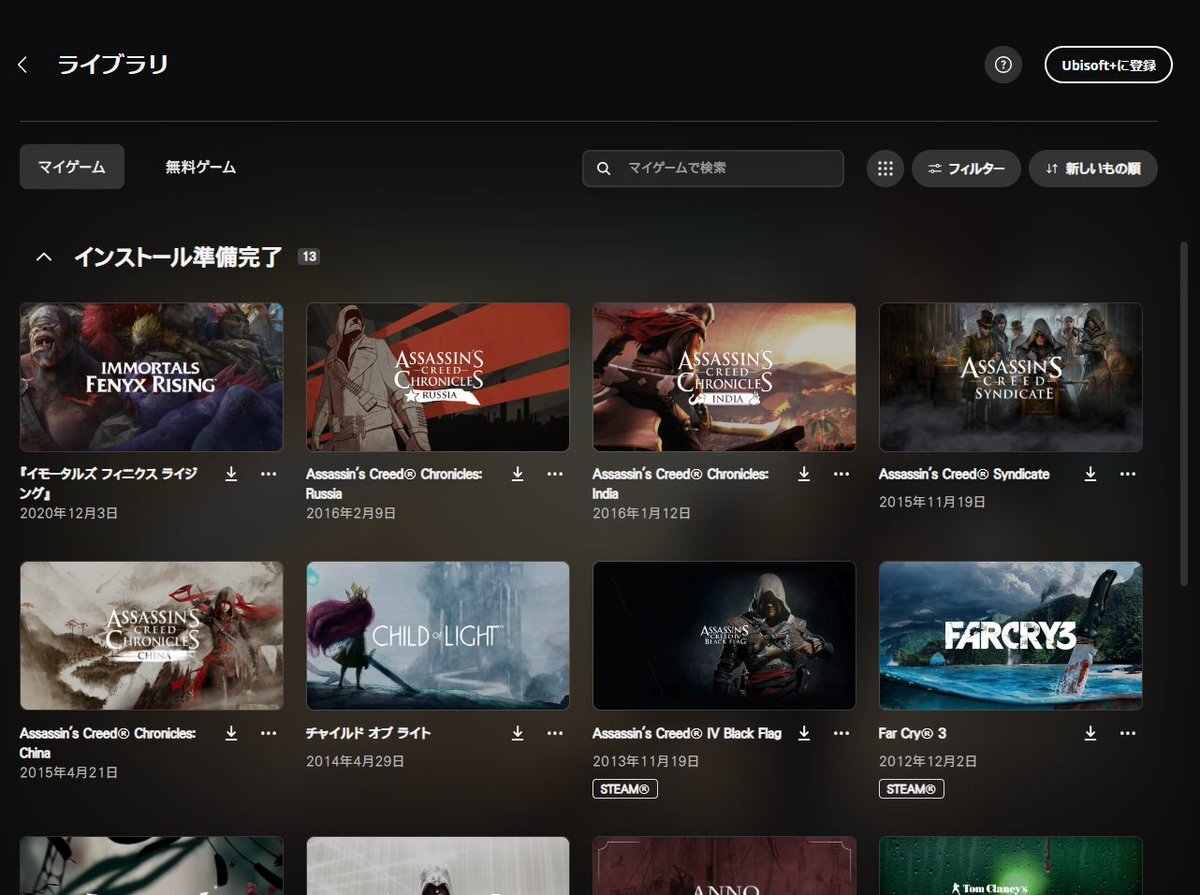Open Assassin's Creed Chronicles Russia cover

click(x=438, y=377)
